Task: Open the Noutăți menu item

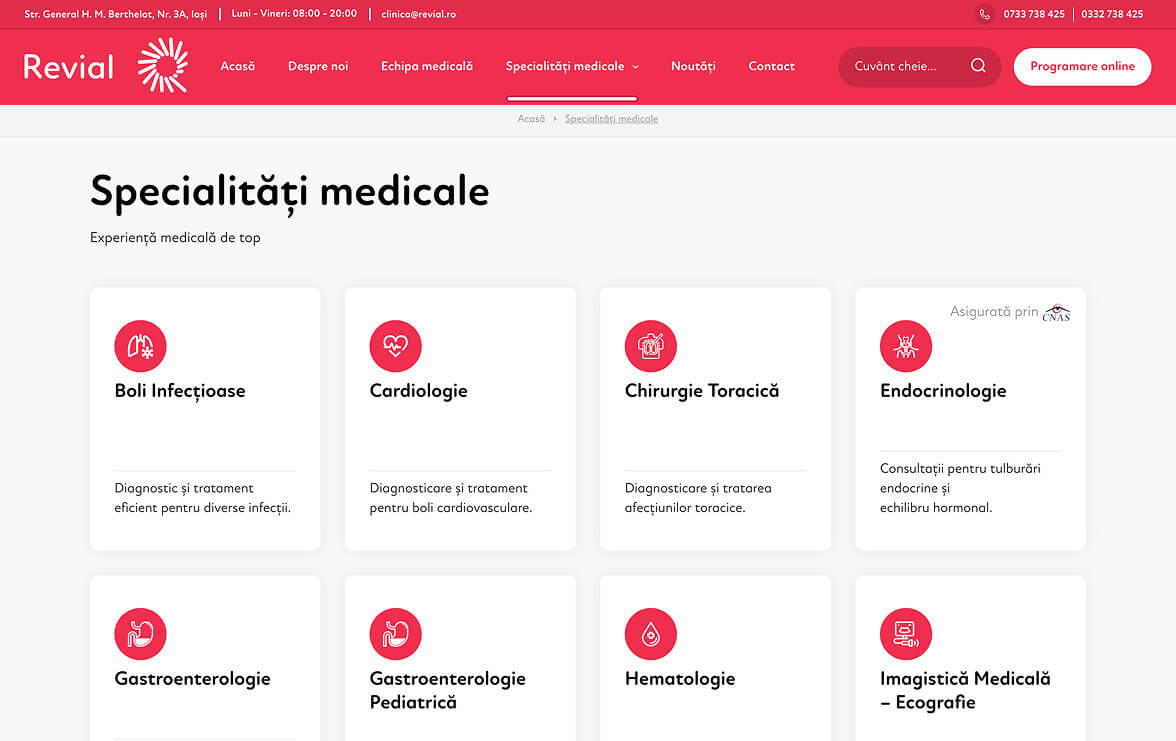Action: [x=693, y=66]
